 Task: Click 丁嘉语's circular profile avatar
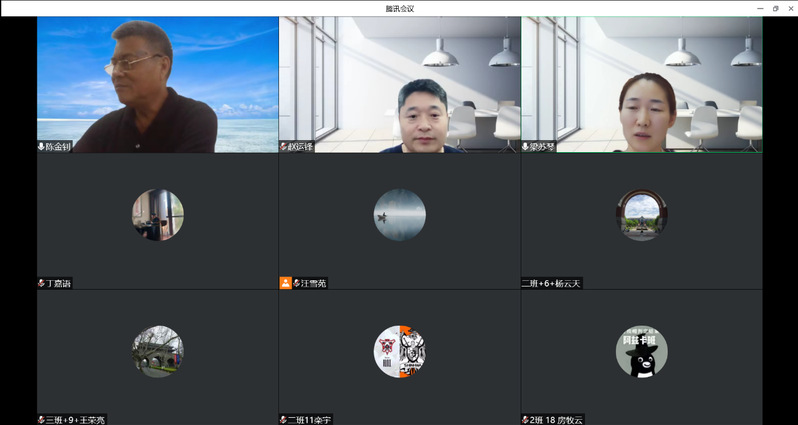pyautogui.click(x=157, y=215)
